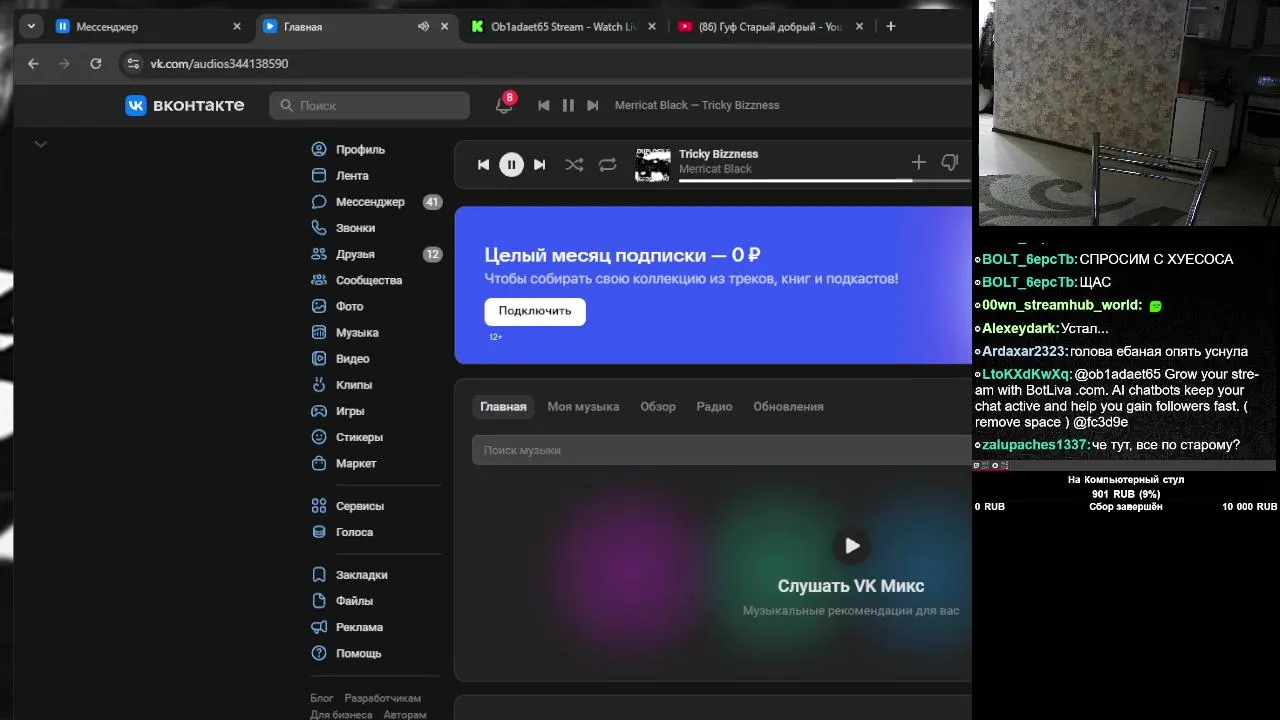
Task: Click Merricat Black — Tricky Bizzness header title
Action: [697, 105]
